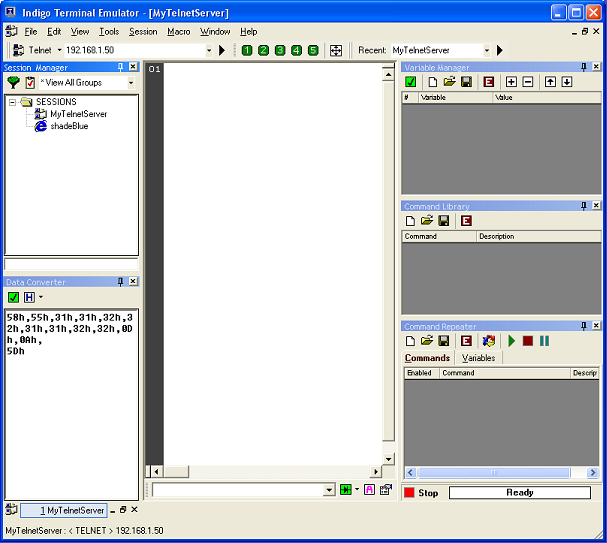The image size is (607, 543).
Task: Create new file in Variable Manager
Action: (x=433, y=82)
